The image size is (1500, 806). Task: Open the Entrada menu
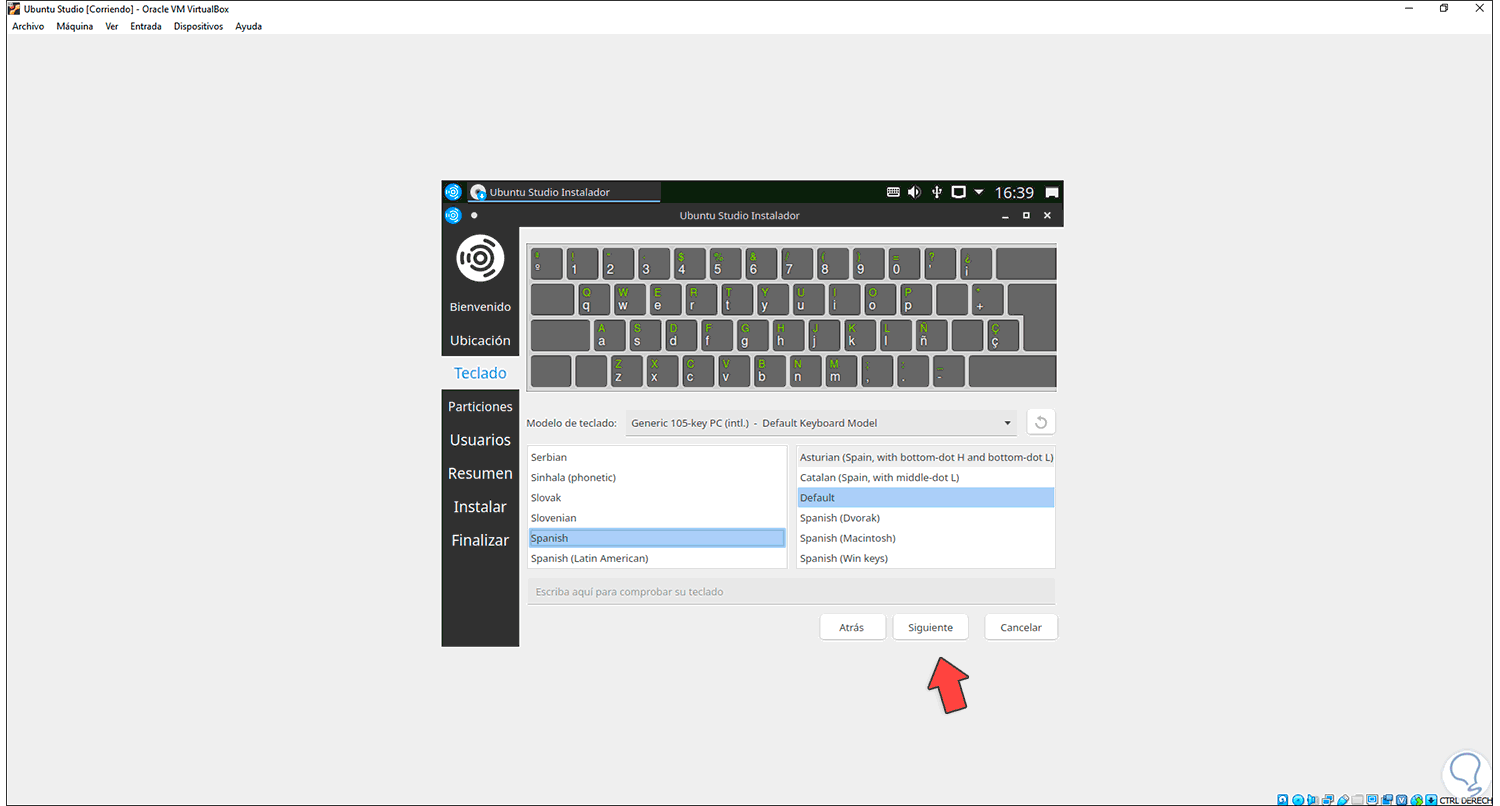(146, 26)
